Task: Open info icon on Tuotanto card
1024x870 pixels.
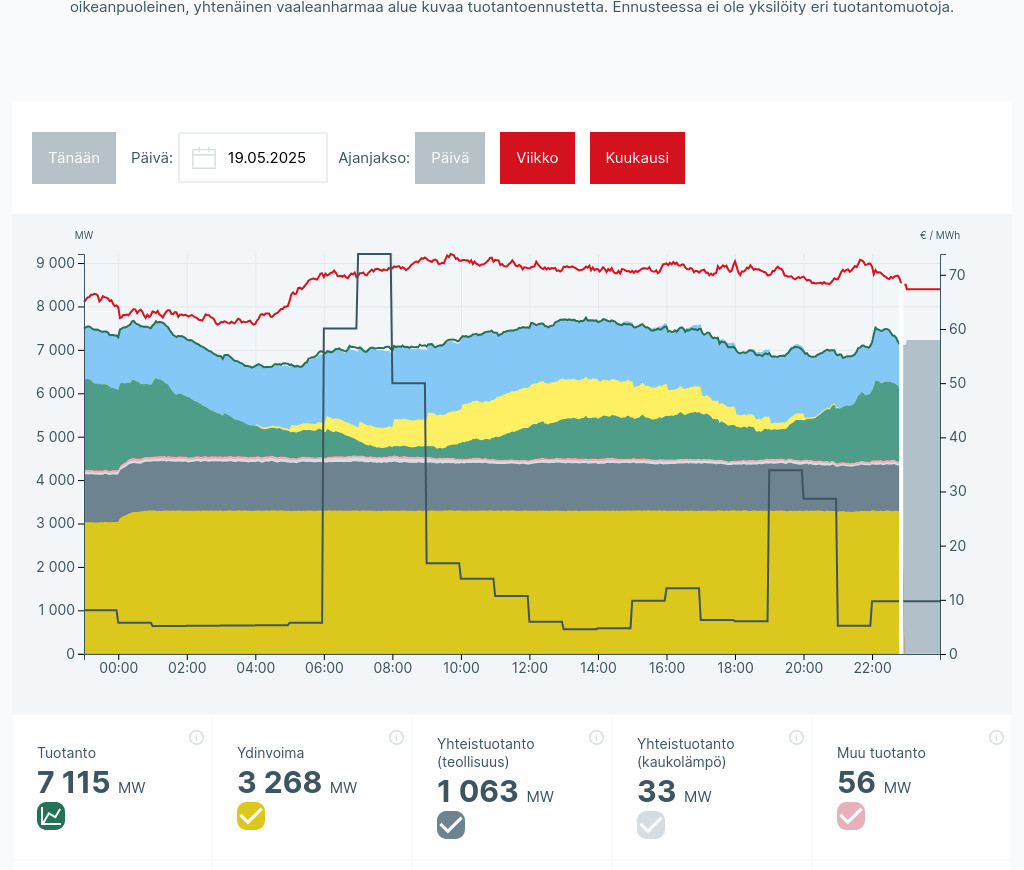Action: tap(196, 738)
